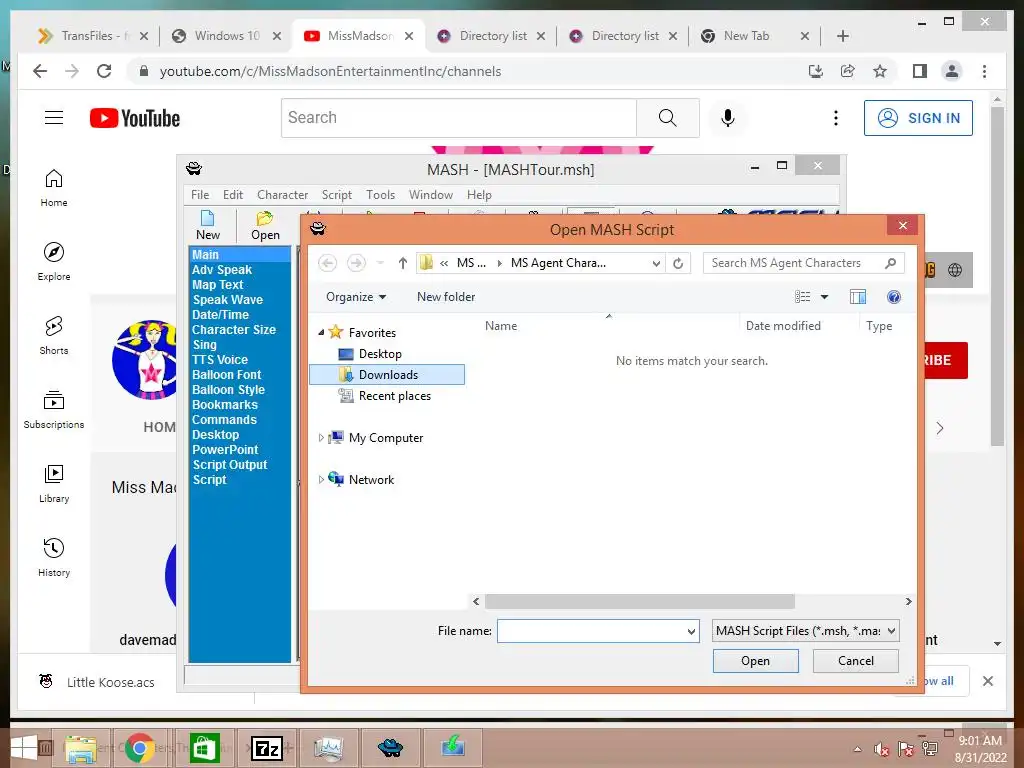
Task: Open Explore in YouTube sidebar
Action: (54, 262)
